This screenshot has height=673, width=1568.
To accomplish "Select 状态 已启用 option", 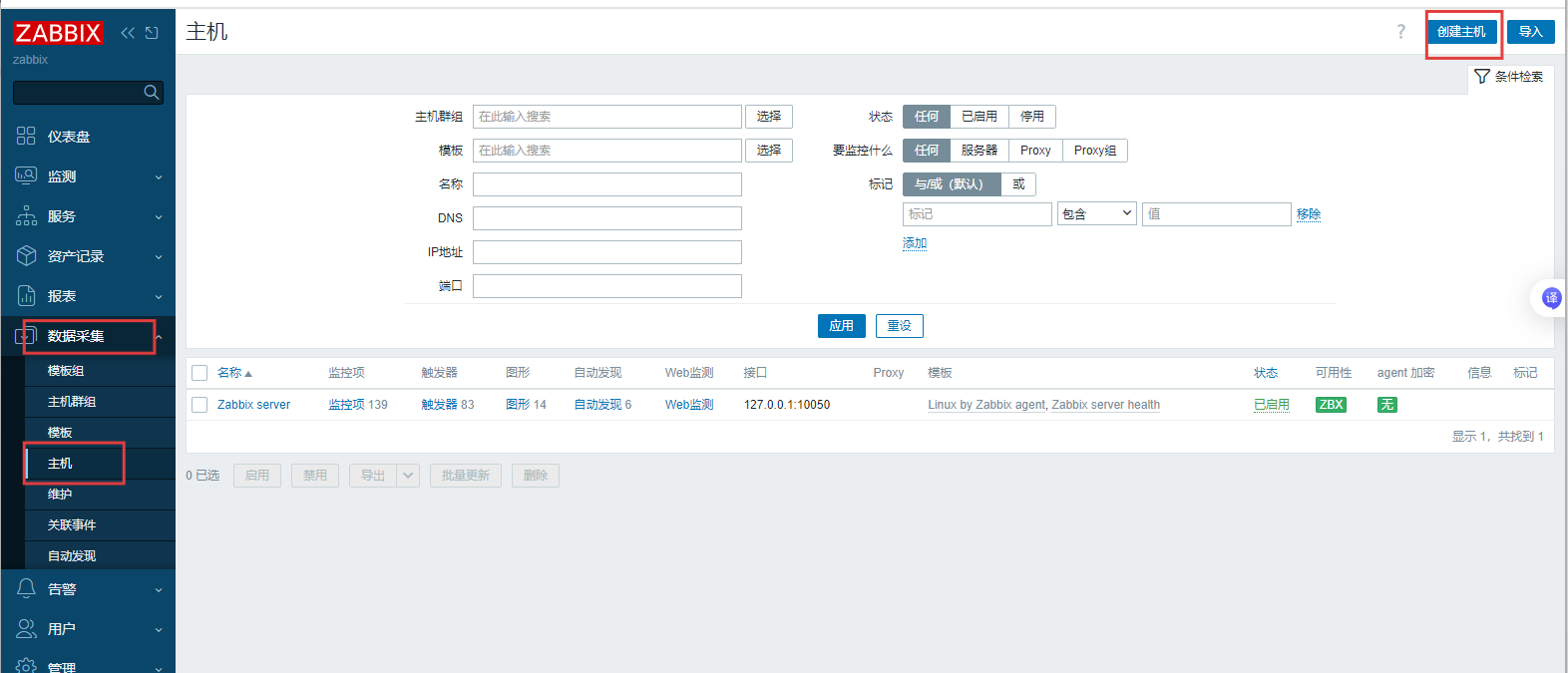I will [x=979, y=117].
